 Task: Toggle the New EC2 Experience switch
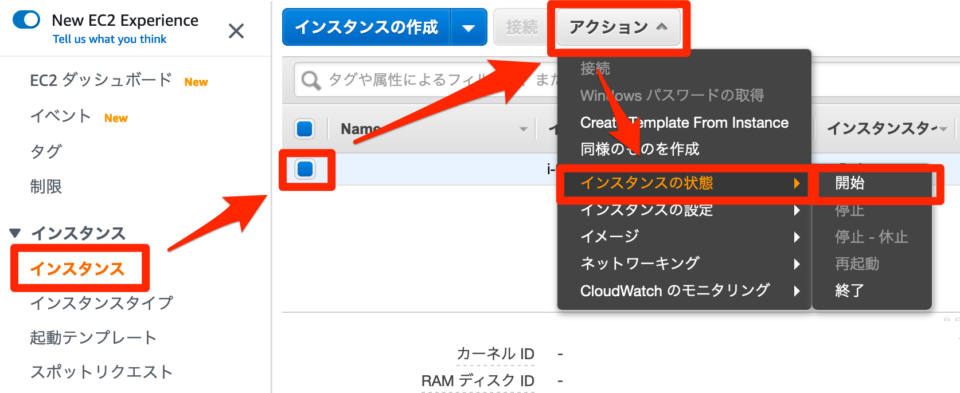26,20
